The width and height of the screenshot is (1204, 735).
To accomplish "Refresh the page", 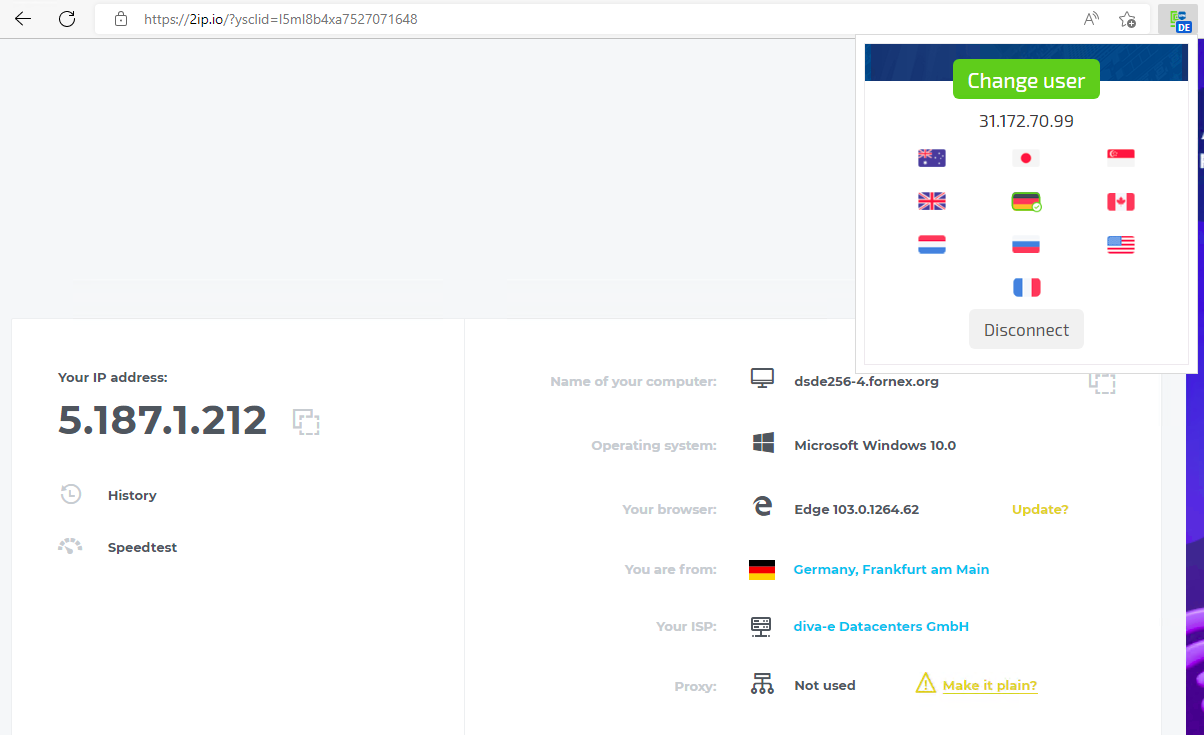I will pyautogui.click(x=67, y=19).
